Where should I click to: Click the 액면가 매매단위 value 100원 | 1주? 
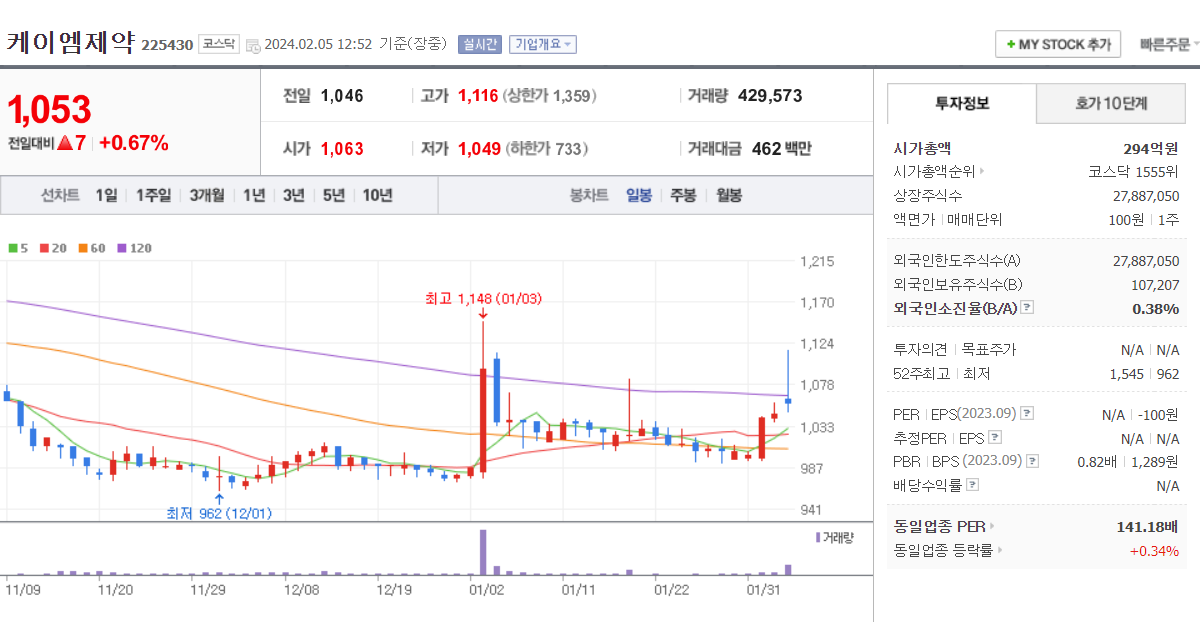pyautogui.click(x=1141, y=219)
